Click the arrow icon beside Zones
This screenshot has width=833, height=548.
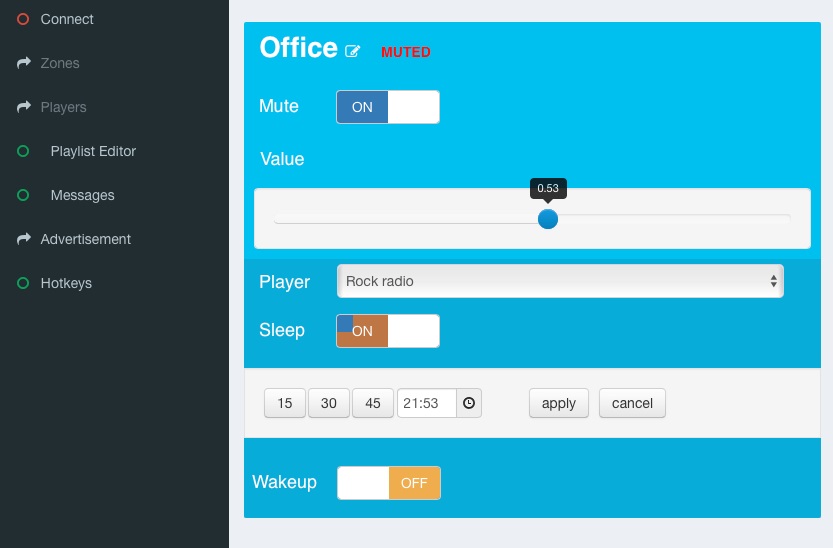coord(24,63)
